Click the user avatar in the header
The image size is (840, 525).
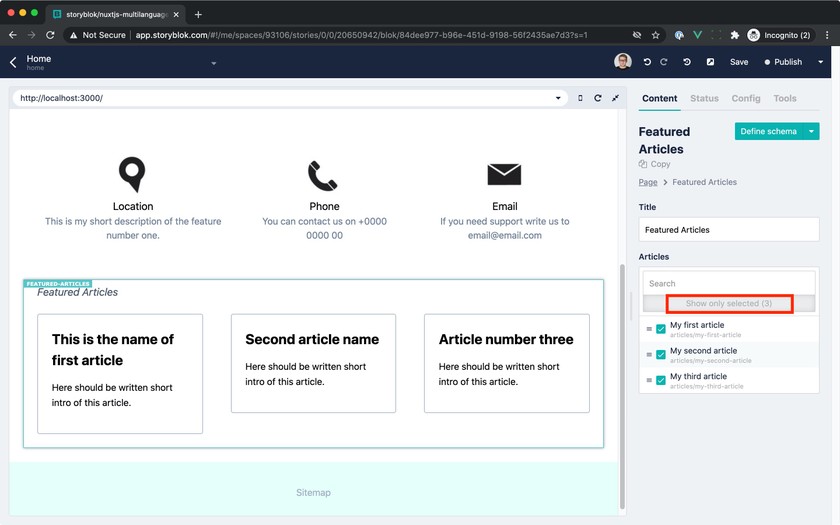pos(622,62)
